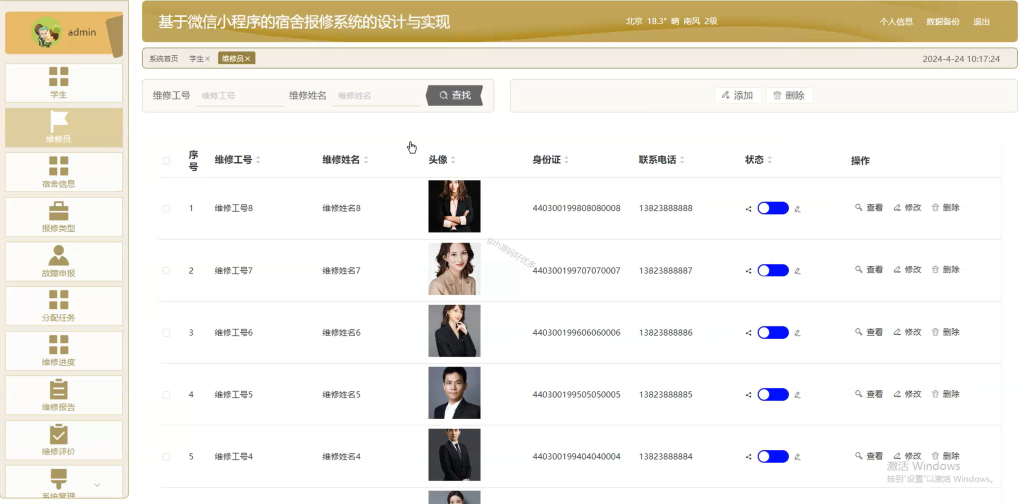Viewport: 1024px width, 504px height.
Task: Click 删除 for 维修工号6
Action: click(946, 332)
